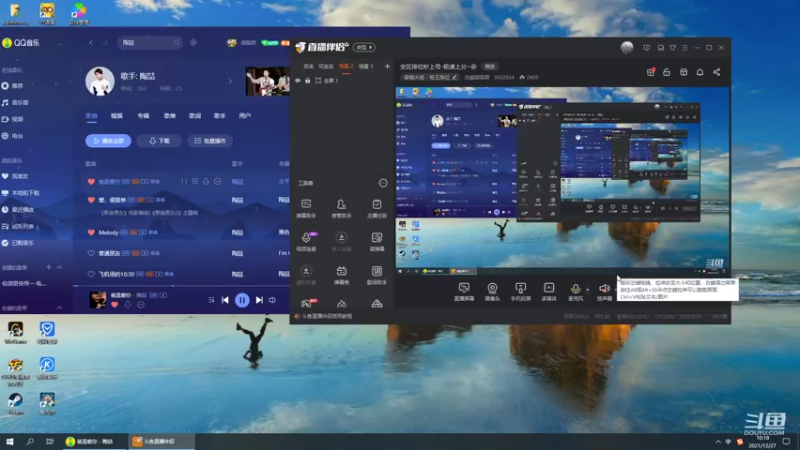The image size is (800, 450).
Task: Pause playback in QQ Music player bar
Action: (x=242, y=300)
